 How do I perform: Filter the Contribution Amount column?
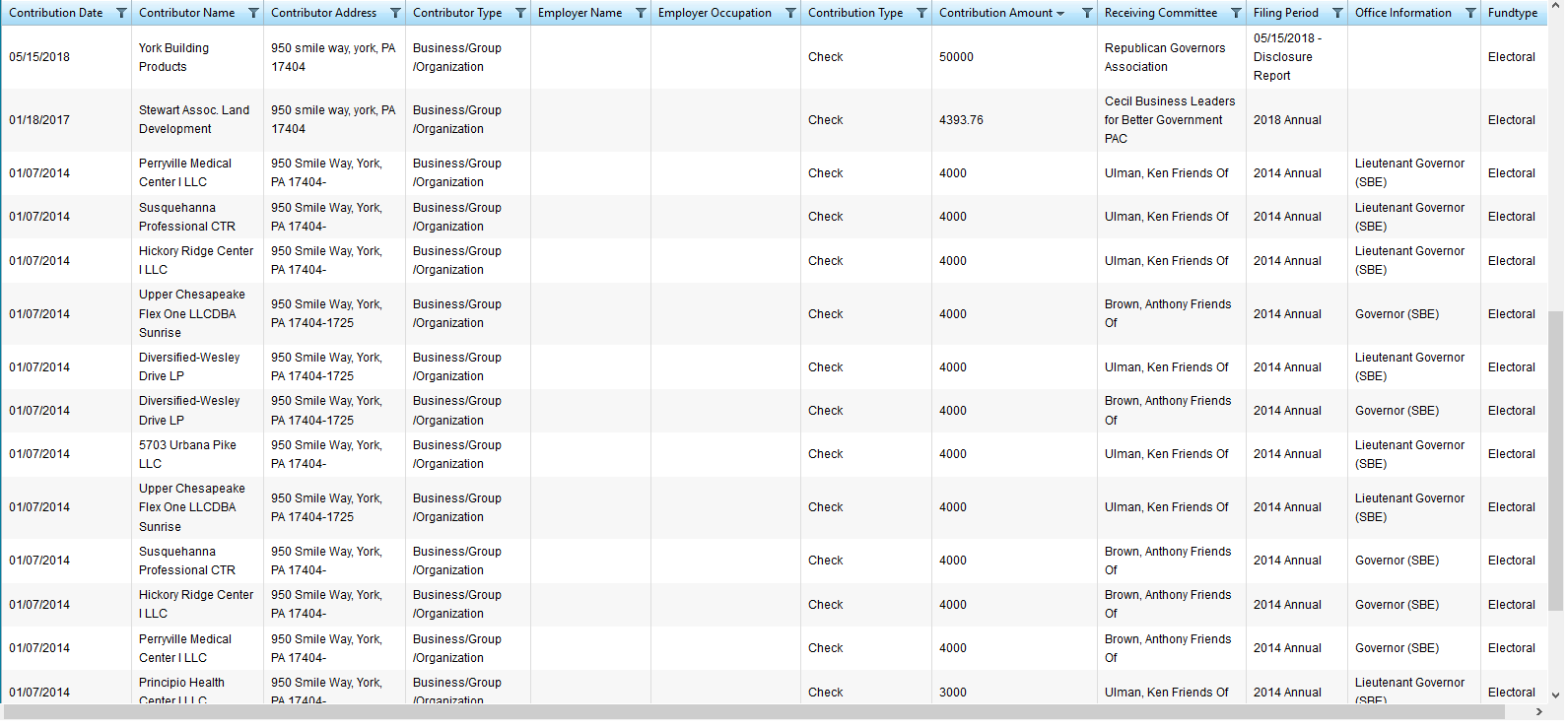point(1087,13)
